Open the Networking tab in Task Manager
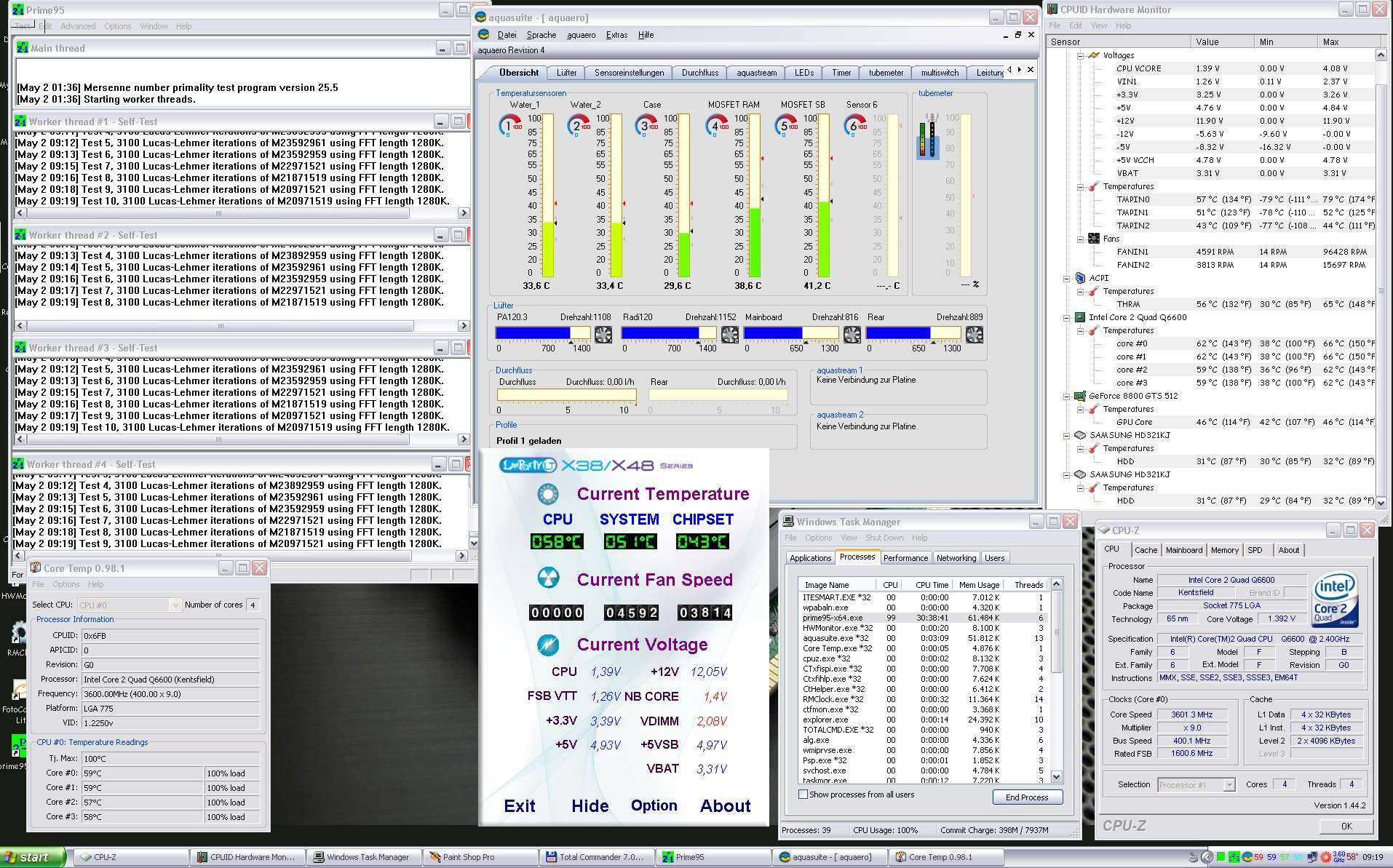This screenshot has width=1393, height=868. [956, 558]
